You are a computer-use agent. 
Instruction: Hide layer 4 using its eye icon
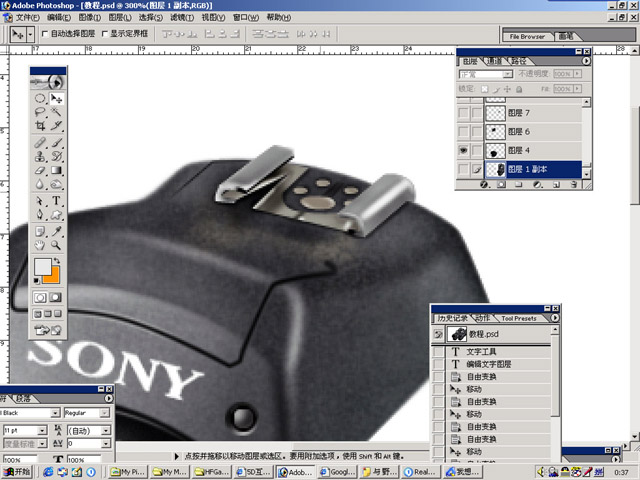coord(463,150)
